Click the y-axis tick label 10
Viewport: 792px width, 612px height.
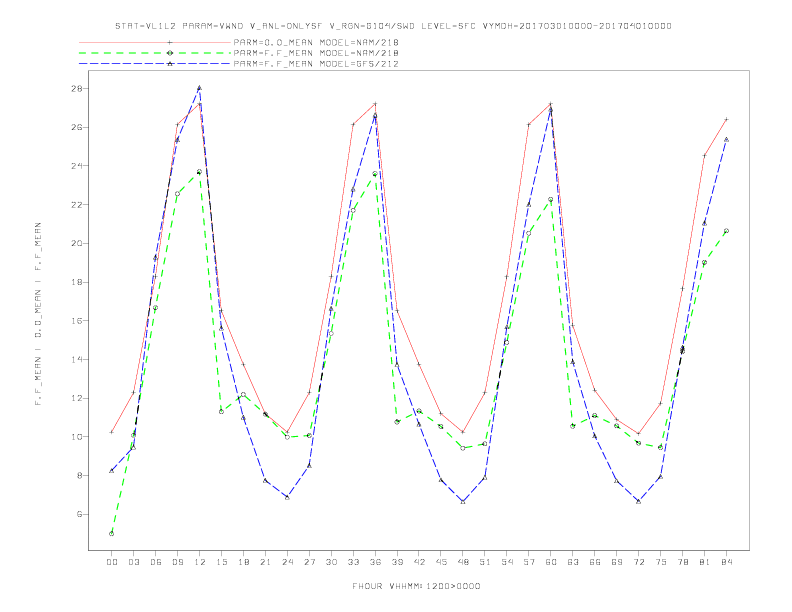77,437
